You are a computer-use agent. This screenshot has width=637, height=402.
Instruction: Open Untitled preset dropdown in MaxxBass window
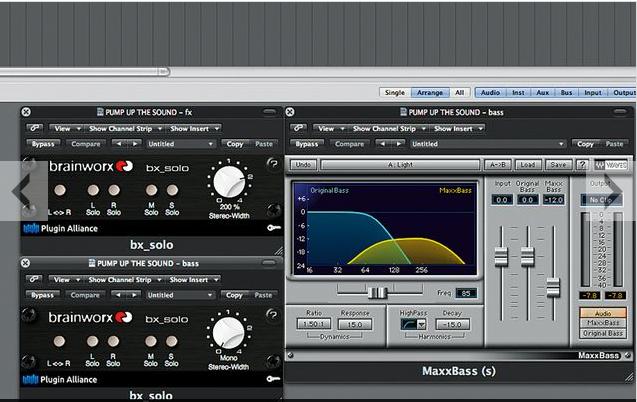(x=488, y=144)
